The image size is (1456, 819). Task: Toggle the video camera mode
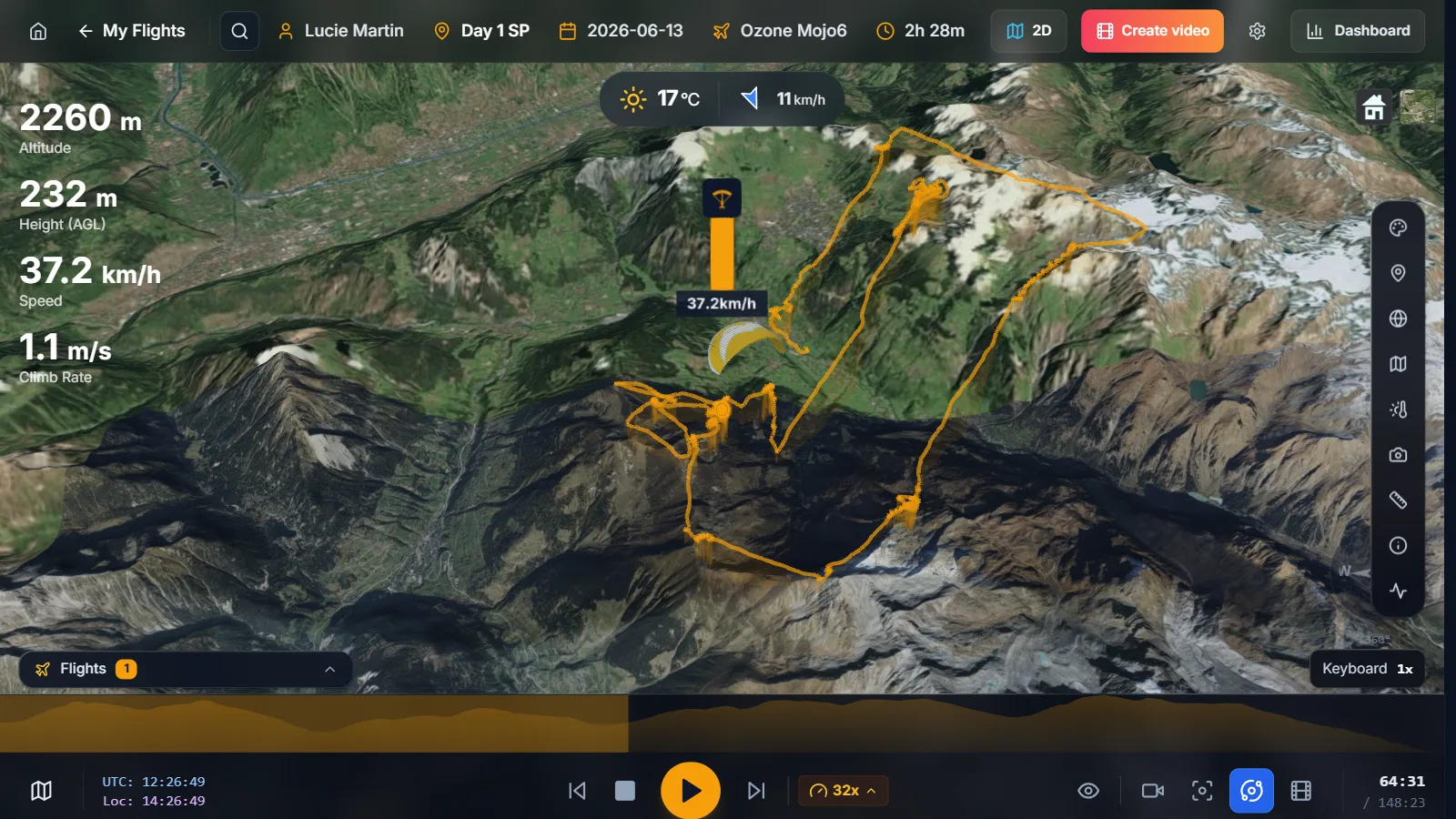[1153, 791]
